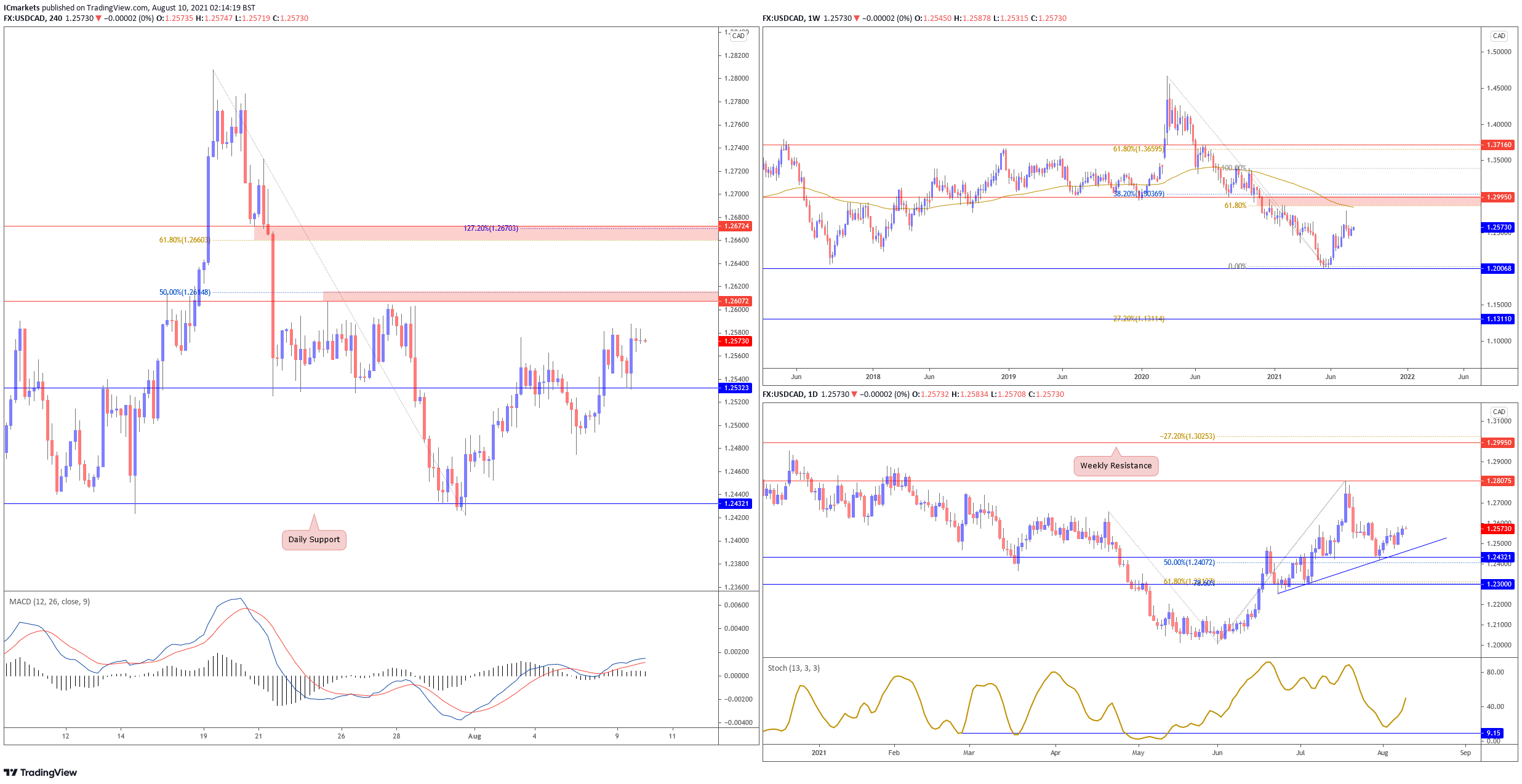
Task: Click the Stoch (13, 3, 3) indicator label
Action: (x=793, y=668)
